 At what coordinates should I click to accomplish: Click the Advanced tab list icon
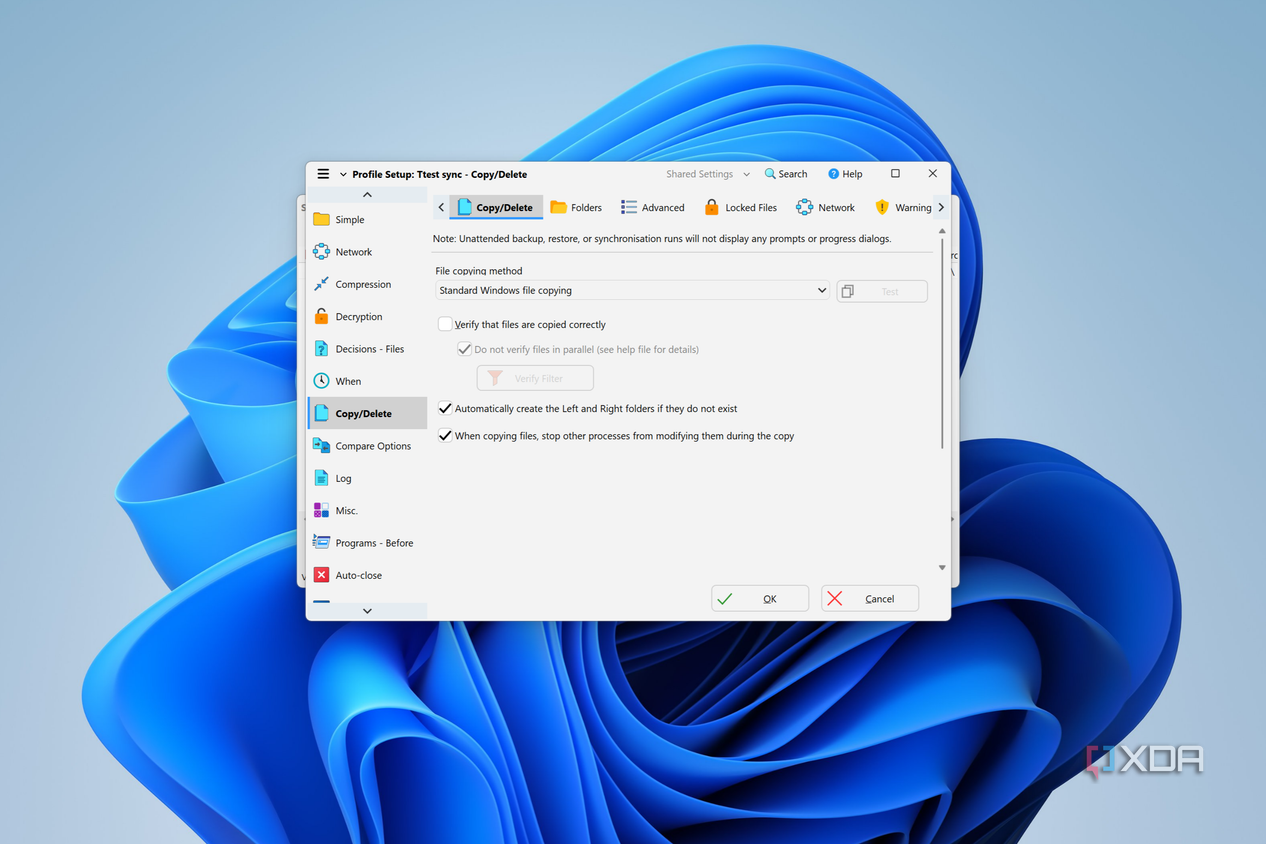tap(629, 207)
